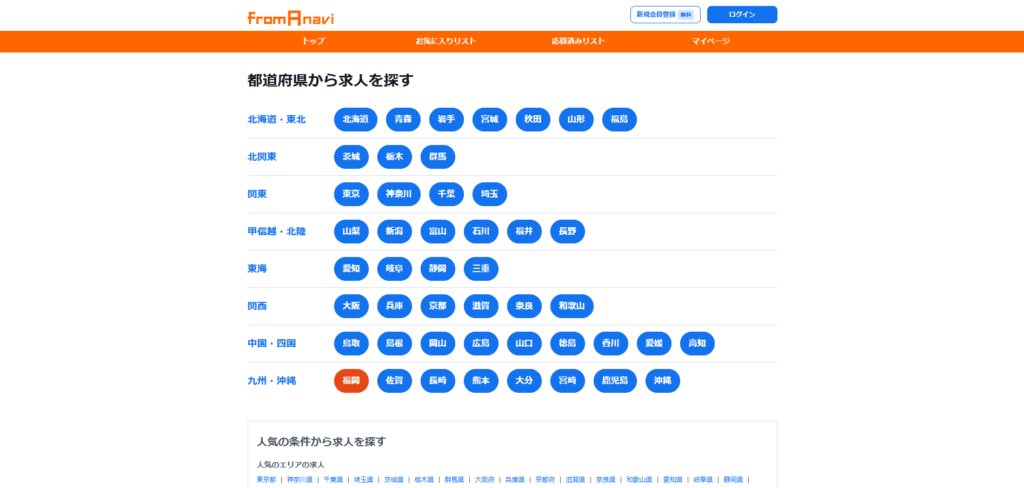Pick the 秋田 prefecture button
Screen dimensions: 1024x488
pyautogui.click(x=532, y=120)
